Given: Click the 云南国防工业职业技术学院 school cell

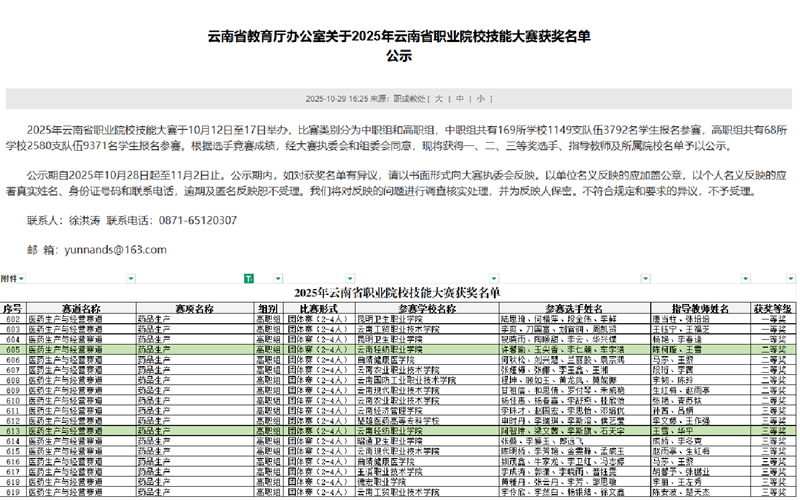Looking at the screenshot, I should (408, 380).
